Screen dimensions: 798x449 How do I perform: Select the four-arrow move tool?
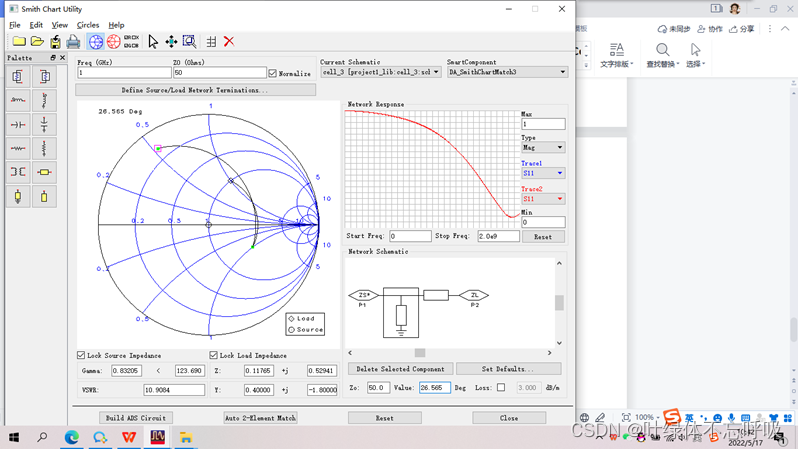click(x=171, y=42)
